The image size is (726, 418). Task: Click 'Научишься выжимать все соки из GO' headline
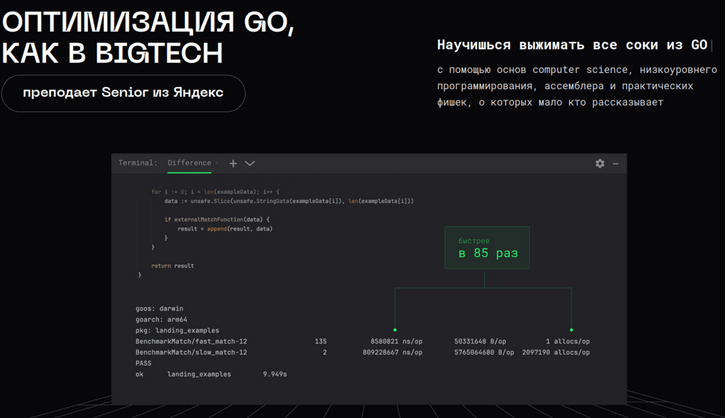(x=572, y=45)
